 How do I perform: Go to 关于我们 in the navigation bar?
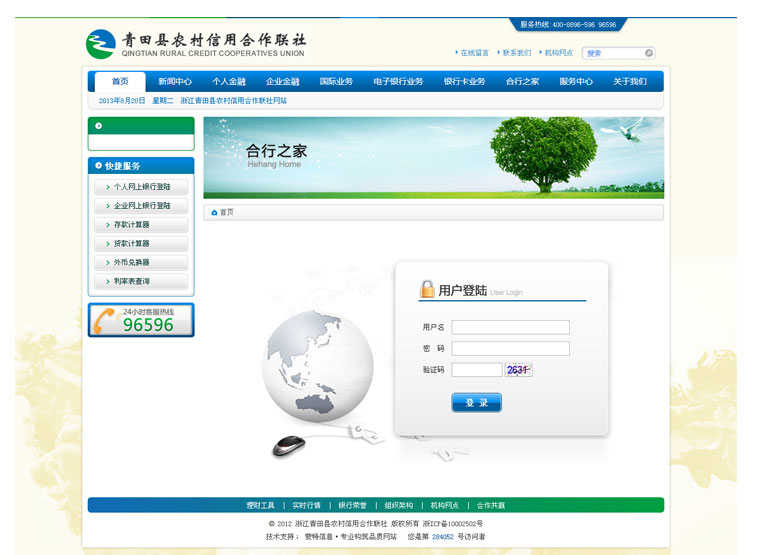[630, 82]
